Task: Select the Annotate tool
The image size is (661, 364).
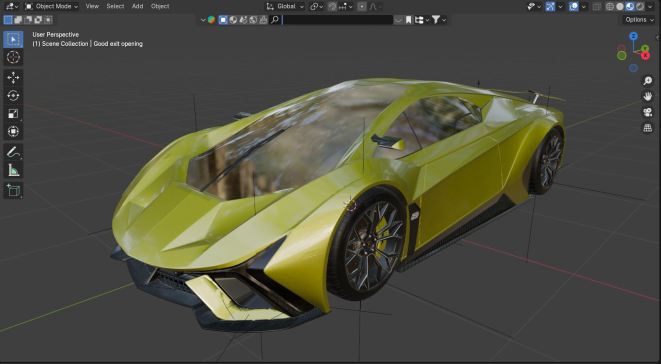Action: pyautogui.click(x=13, y=152)
